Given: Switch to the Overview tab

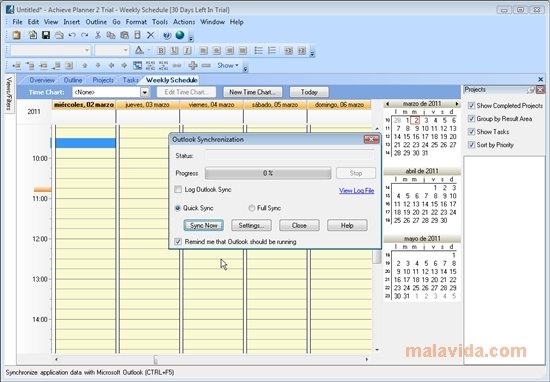Looking at the screenshot, I should [x=42, y=80].
